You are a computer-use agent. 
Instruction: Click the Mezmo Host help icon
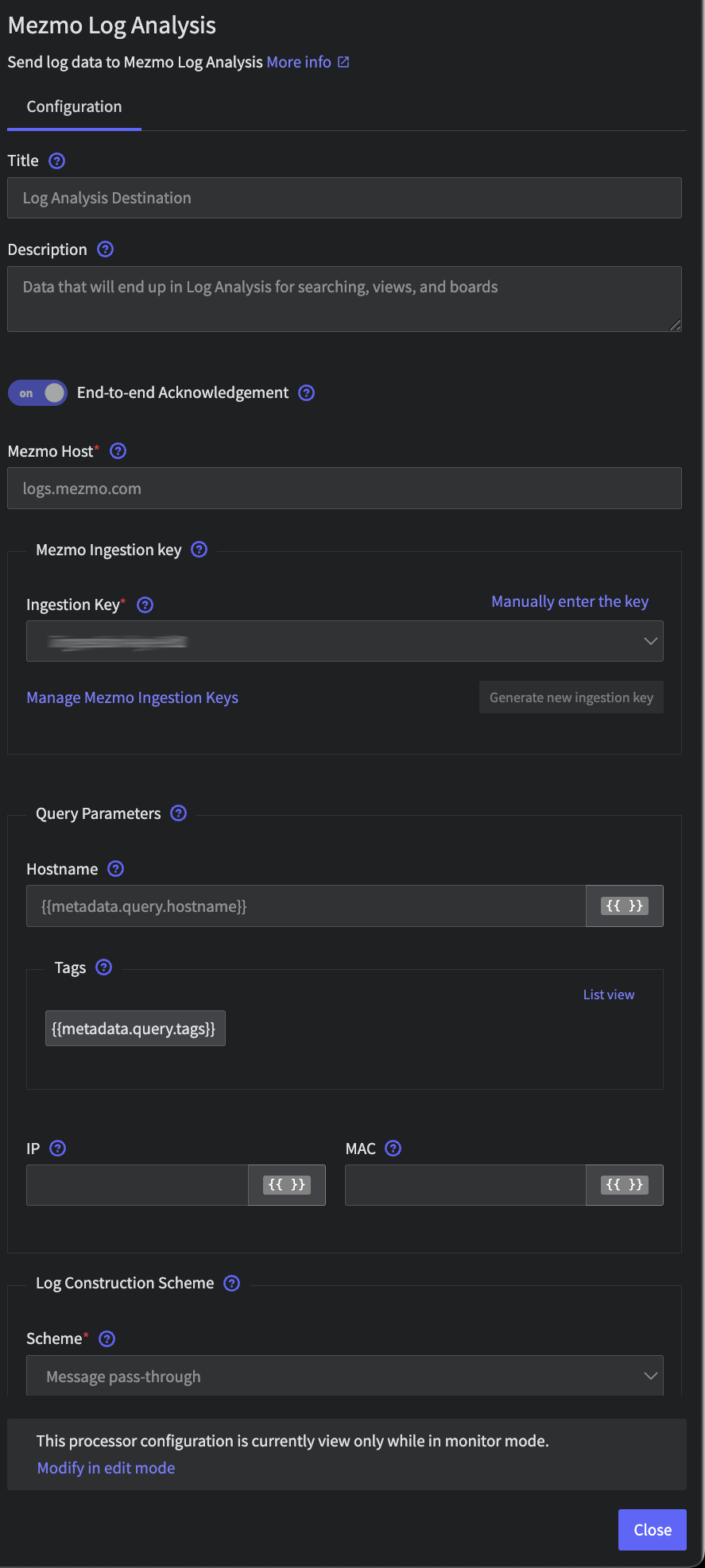tap(118, 451)
